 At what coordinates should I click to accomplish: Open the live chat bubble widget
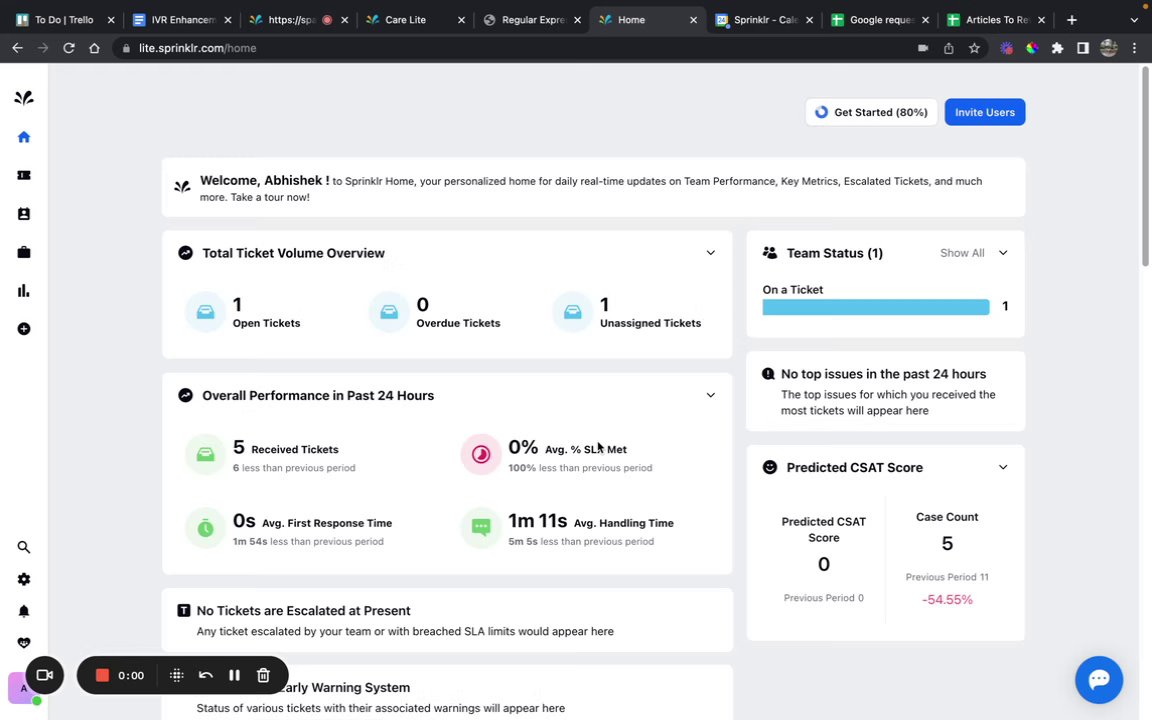click(1098, 680)
